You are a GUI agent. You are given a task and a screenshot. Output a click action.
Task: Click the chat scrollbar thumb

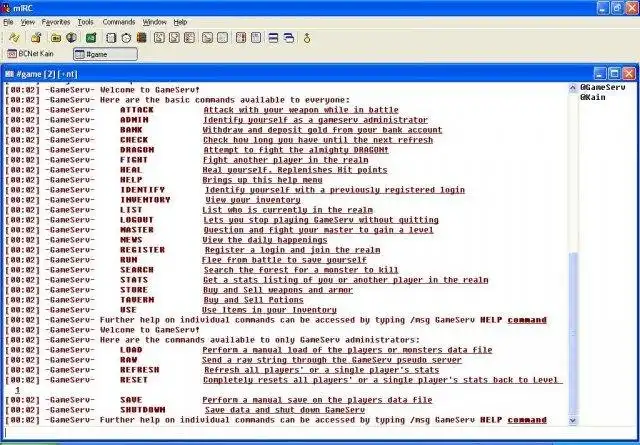point(573,333)
